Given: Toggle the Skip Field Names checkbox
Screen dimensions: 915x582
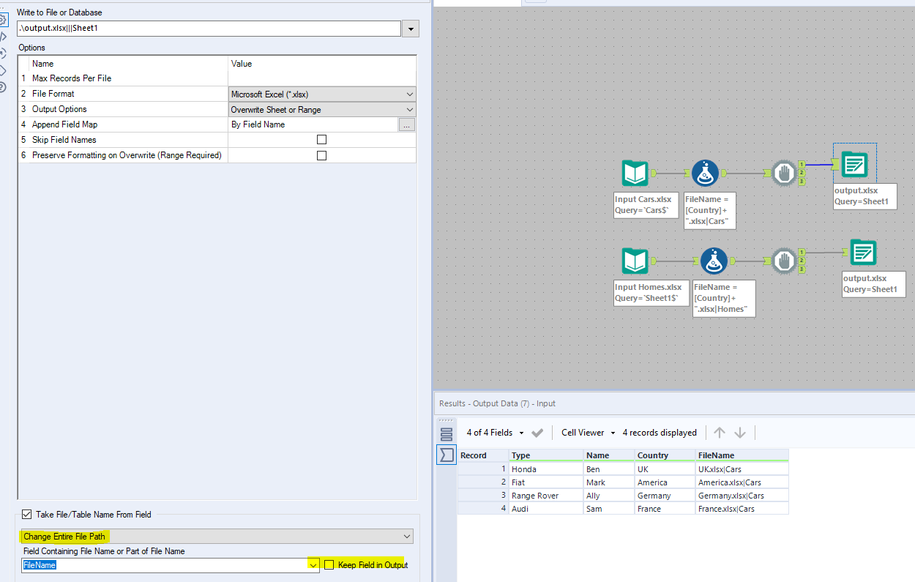Looking at the screenshot, I should [x=322, y=140].
